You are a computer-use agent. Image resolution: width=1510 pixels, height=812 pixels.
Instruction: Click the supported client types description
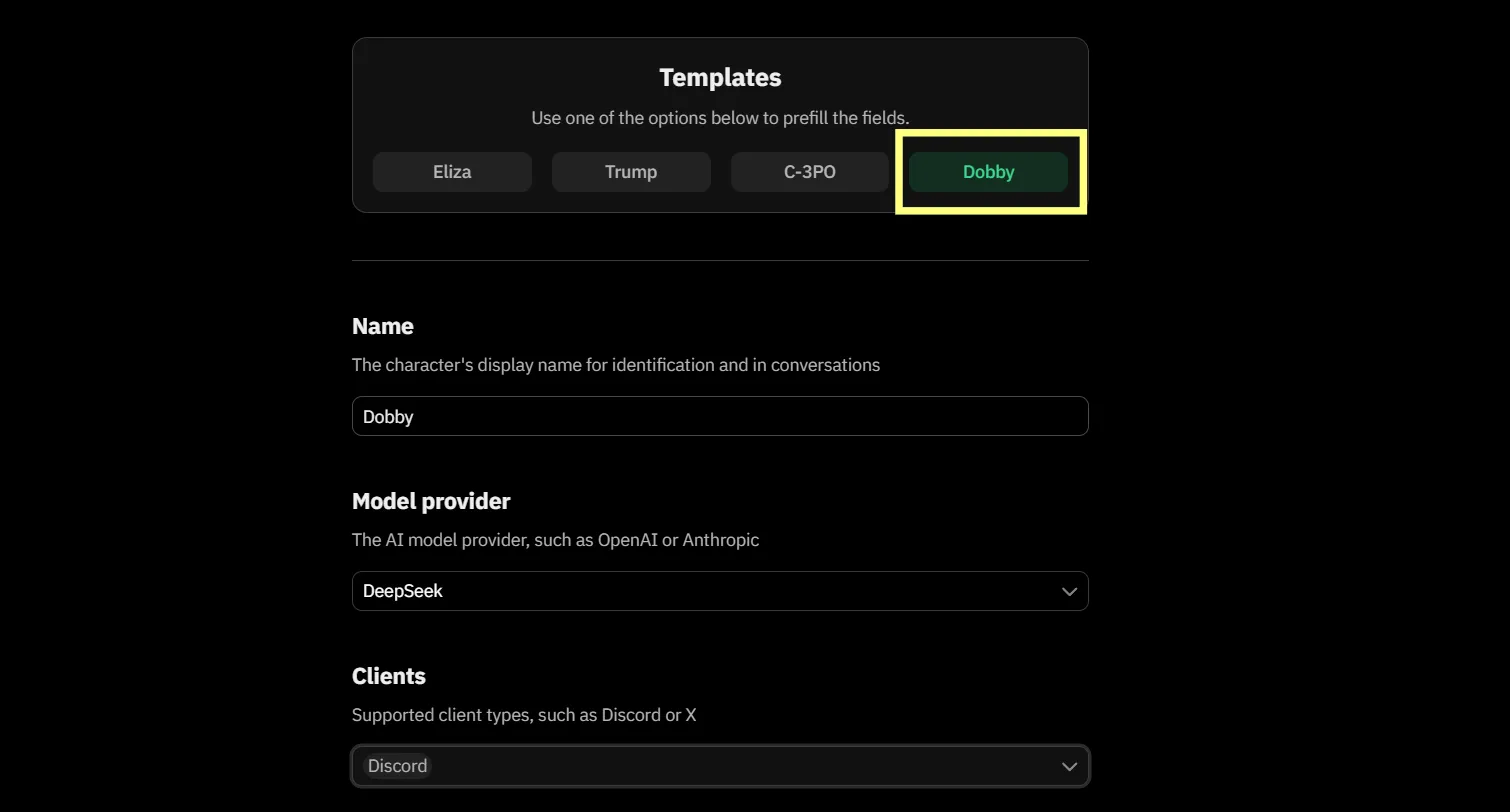523,715
